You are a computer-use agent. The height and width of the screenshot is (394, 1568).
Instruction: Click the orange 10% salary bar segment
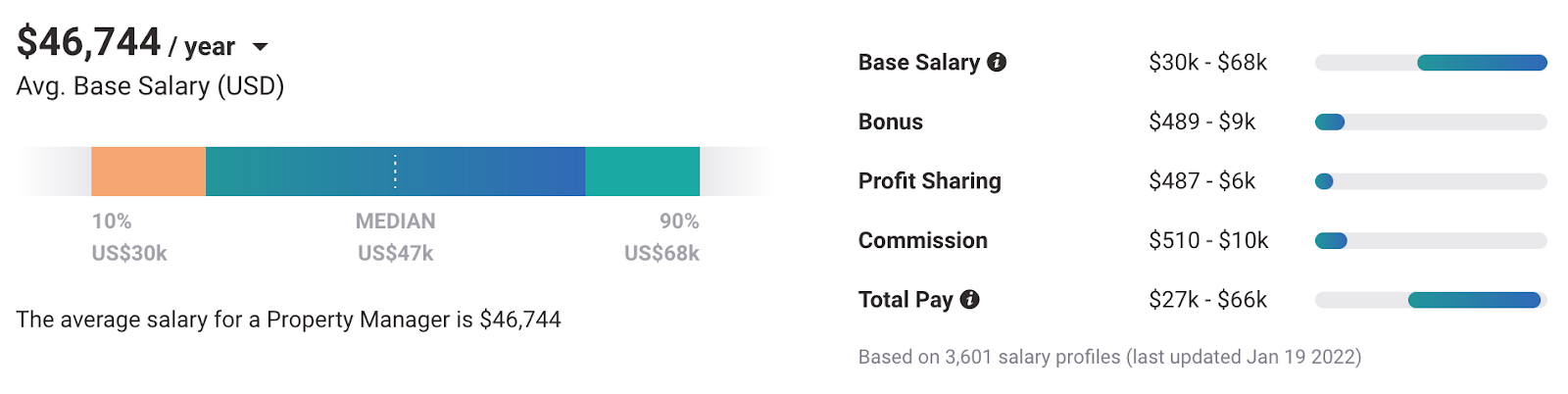[148, 172]
